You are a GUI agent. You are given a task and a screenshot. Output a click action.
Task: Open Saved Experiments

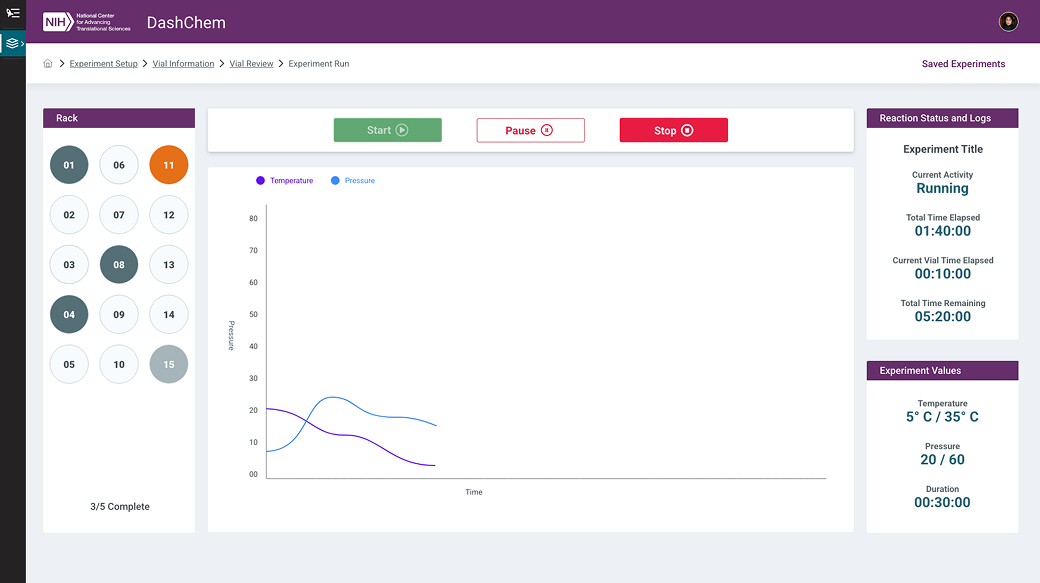click(963, 64)
